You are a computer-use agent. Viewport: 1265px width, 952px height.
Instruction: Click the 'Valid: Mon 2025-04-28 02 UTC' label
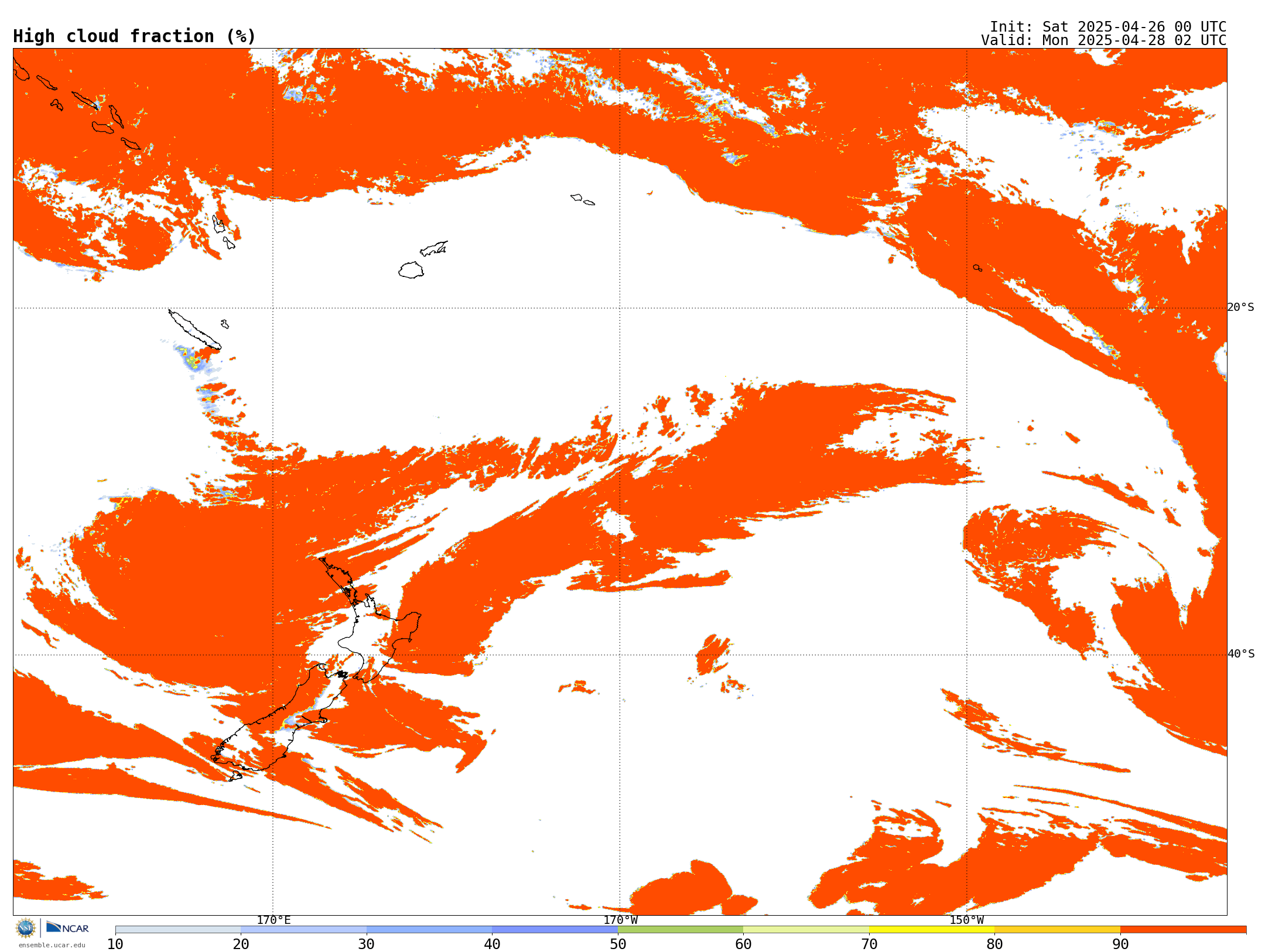1104,40
